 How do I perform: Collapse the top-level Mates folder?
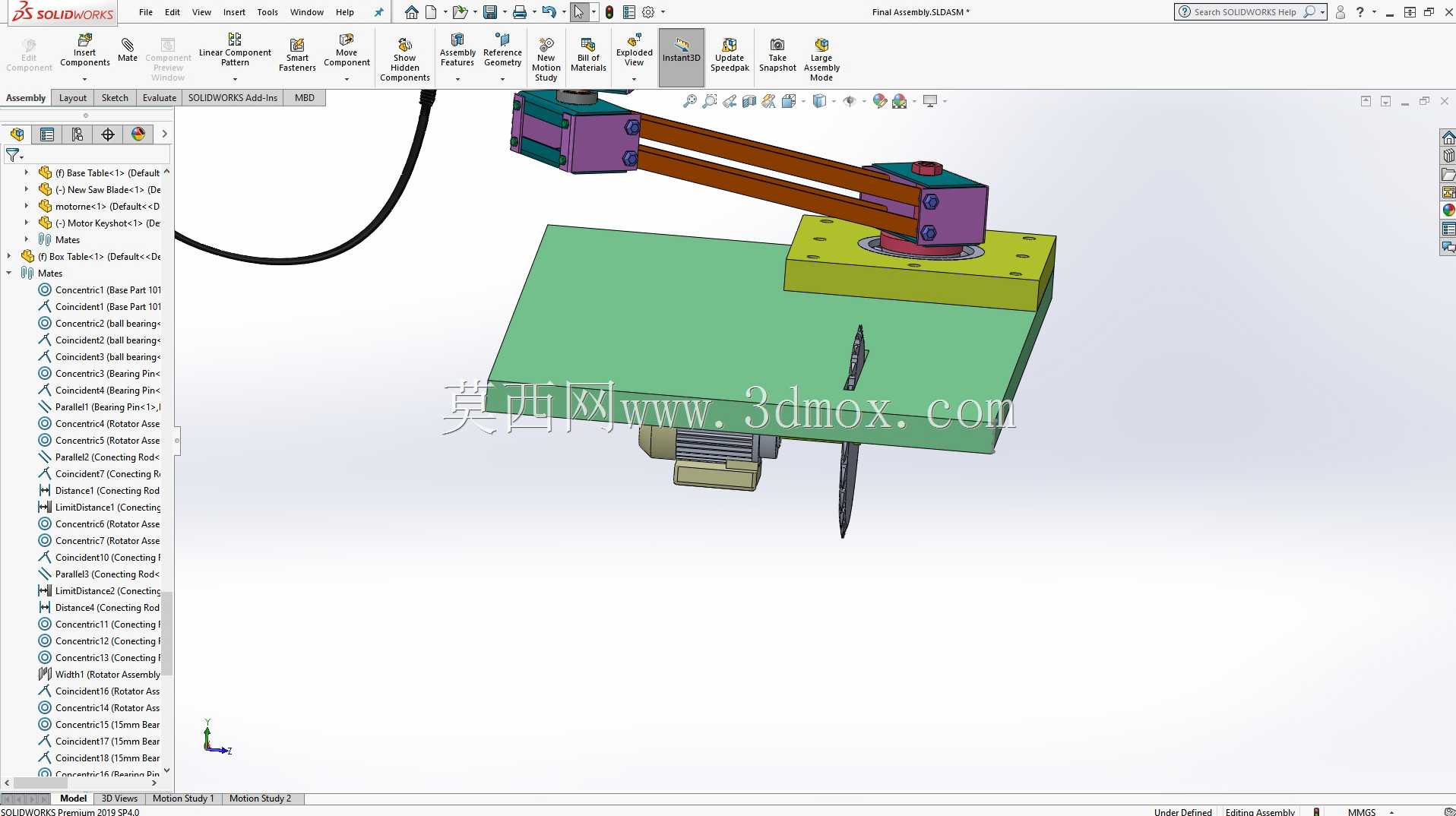[x=9, y=274]
